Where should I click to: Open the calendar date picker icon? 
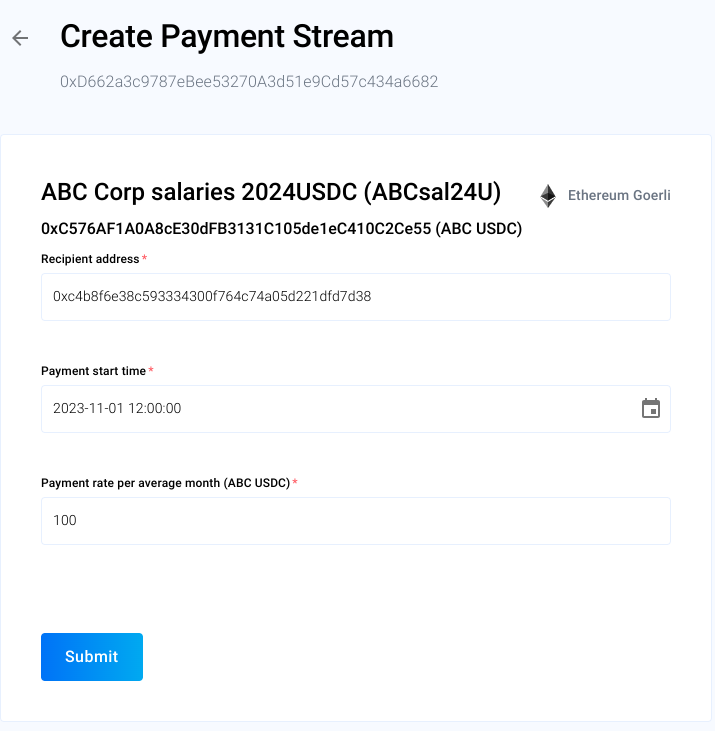coord(650,408)
